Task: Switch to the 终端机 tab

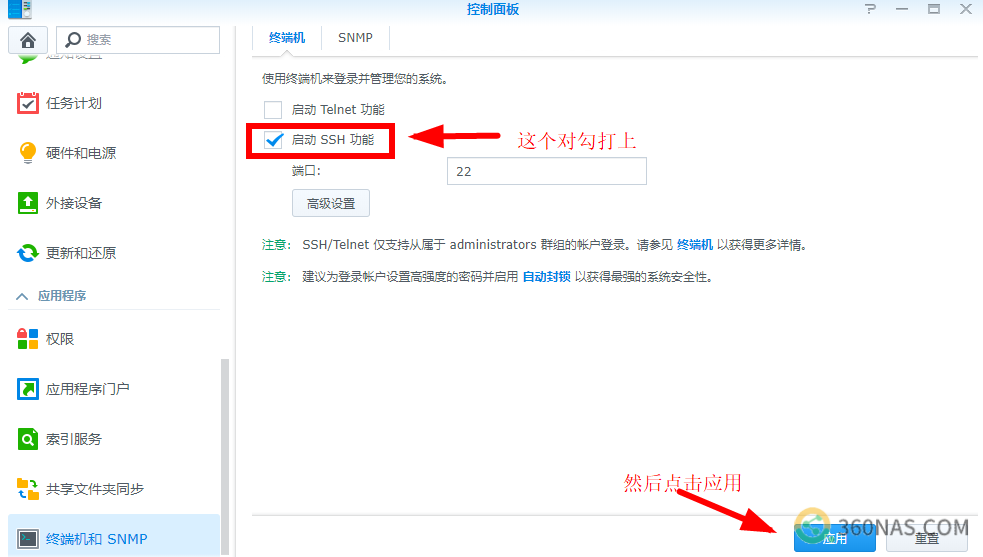Action: coord(287,38)
